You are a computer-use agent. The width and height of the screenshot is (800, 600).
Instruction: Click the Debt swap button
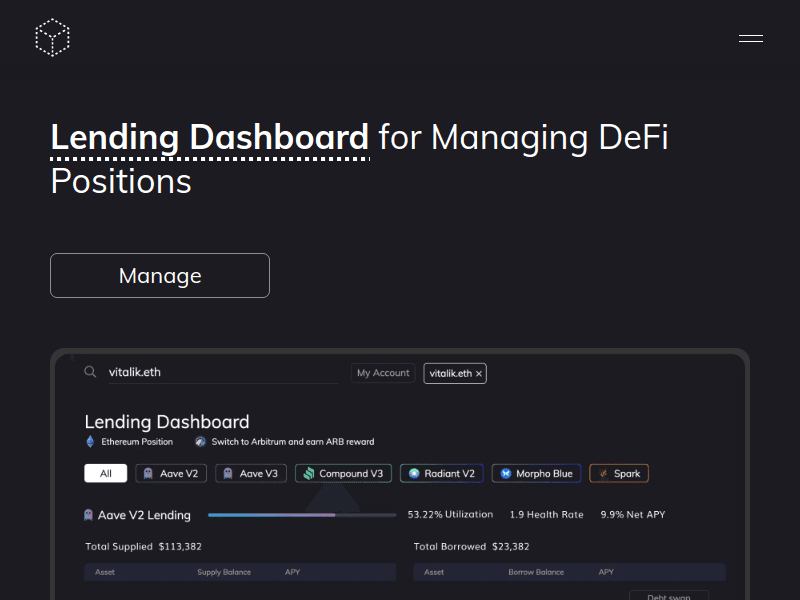(x=668, y=596)
